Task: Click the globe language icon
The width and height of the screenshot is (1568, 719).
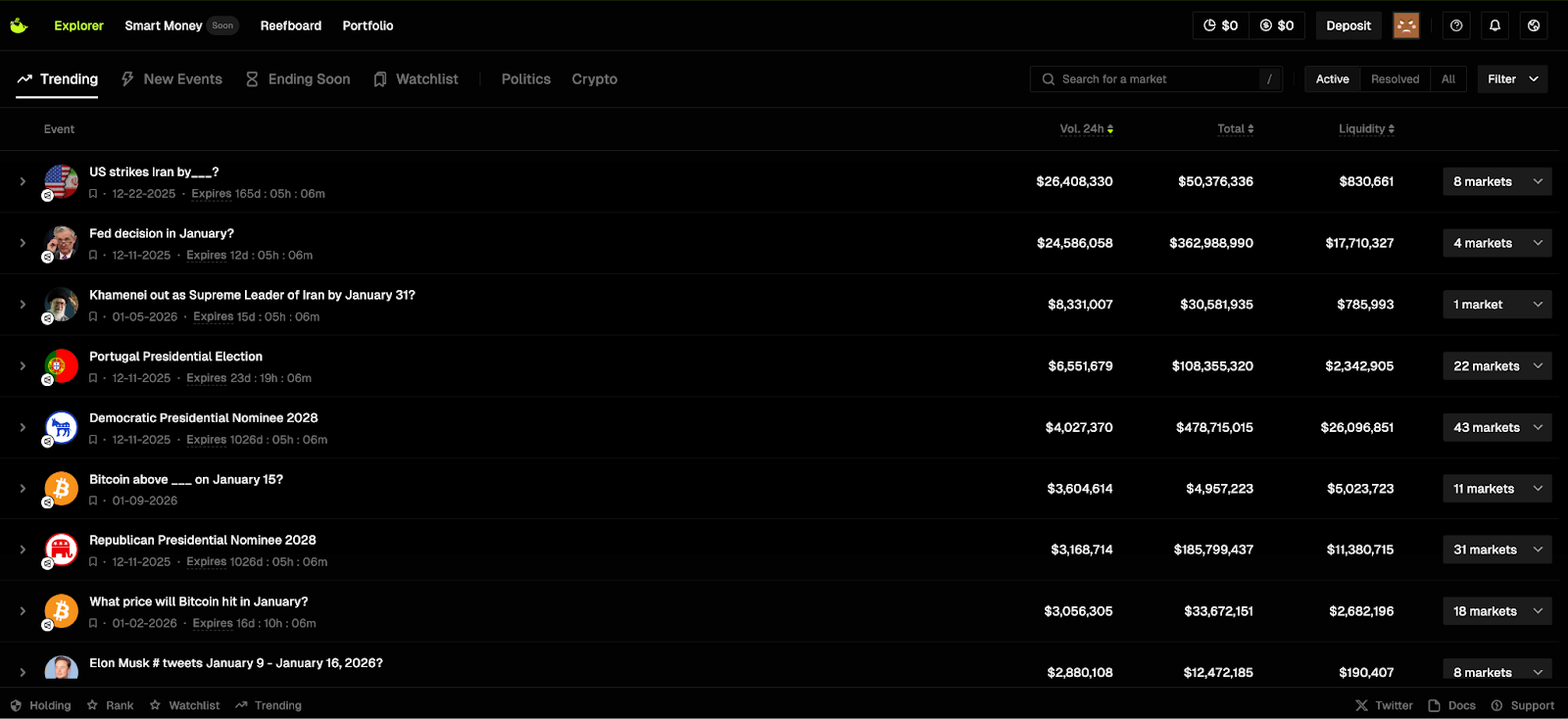Action: click(x=1534, y=25)
